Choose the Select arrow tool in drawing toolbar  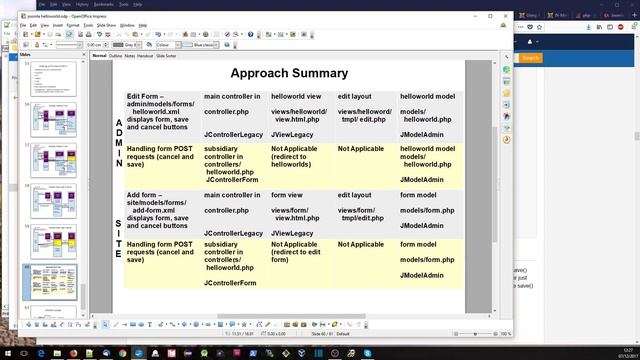coord(106,324)
